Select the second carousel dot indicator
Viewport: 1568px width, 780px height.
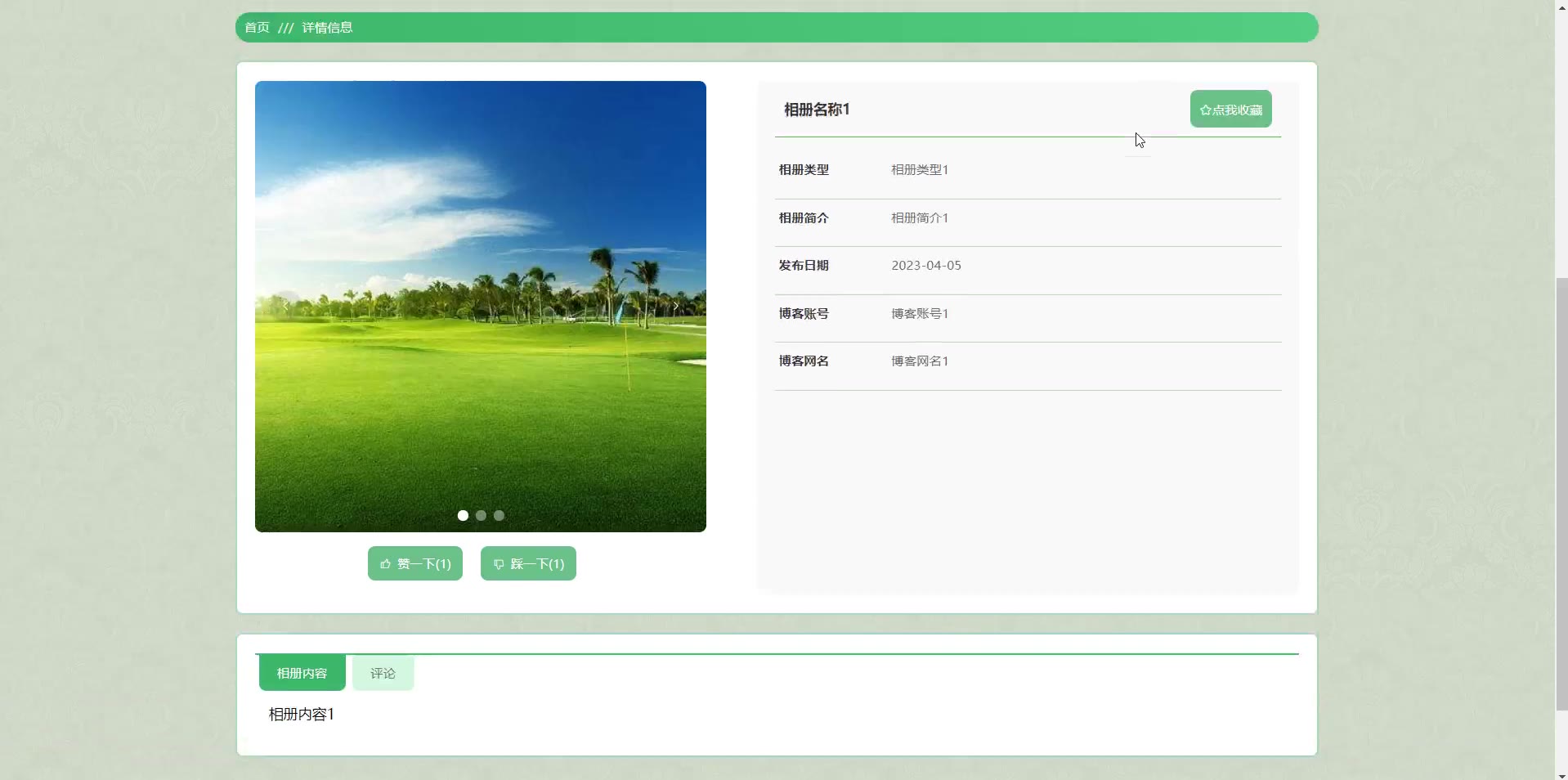(x=481, y=515)
